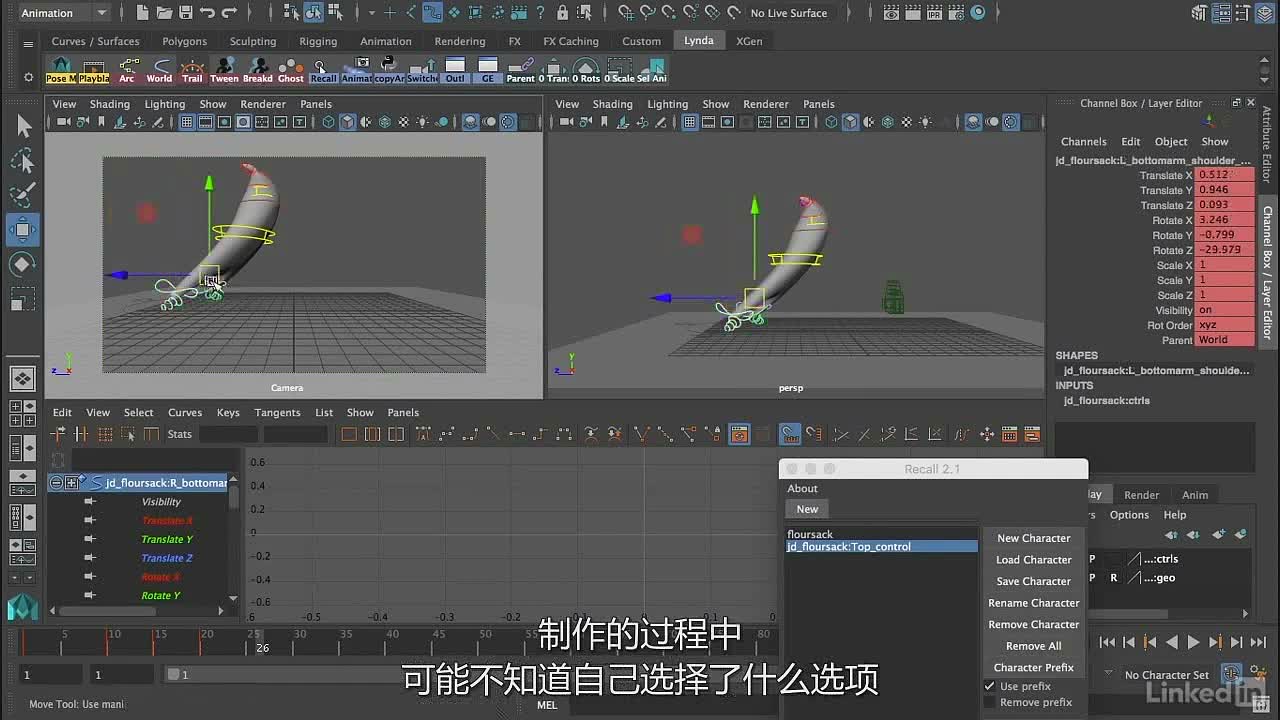
Task: Click the Parent shelf icon
Action: click(521, 70)
